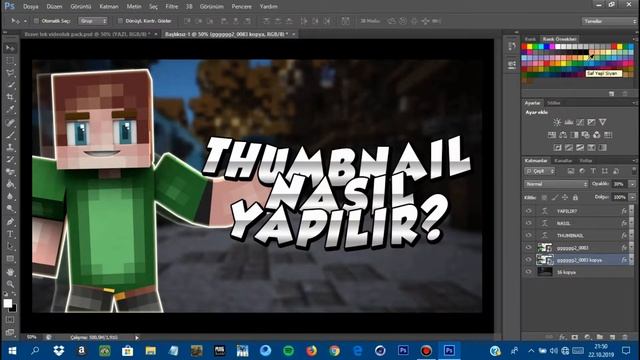Enable Dönüşt. Kontr. Göster checkbox
This screenshot has width=640, height=360.
click(x=120, y=21)
